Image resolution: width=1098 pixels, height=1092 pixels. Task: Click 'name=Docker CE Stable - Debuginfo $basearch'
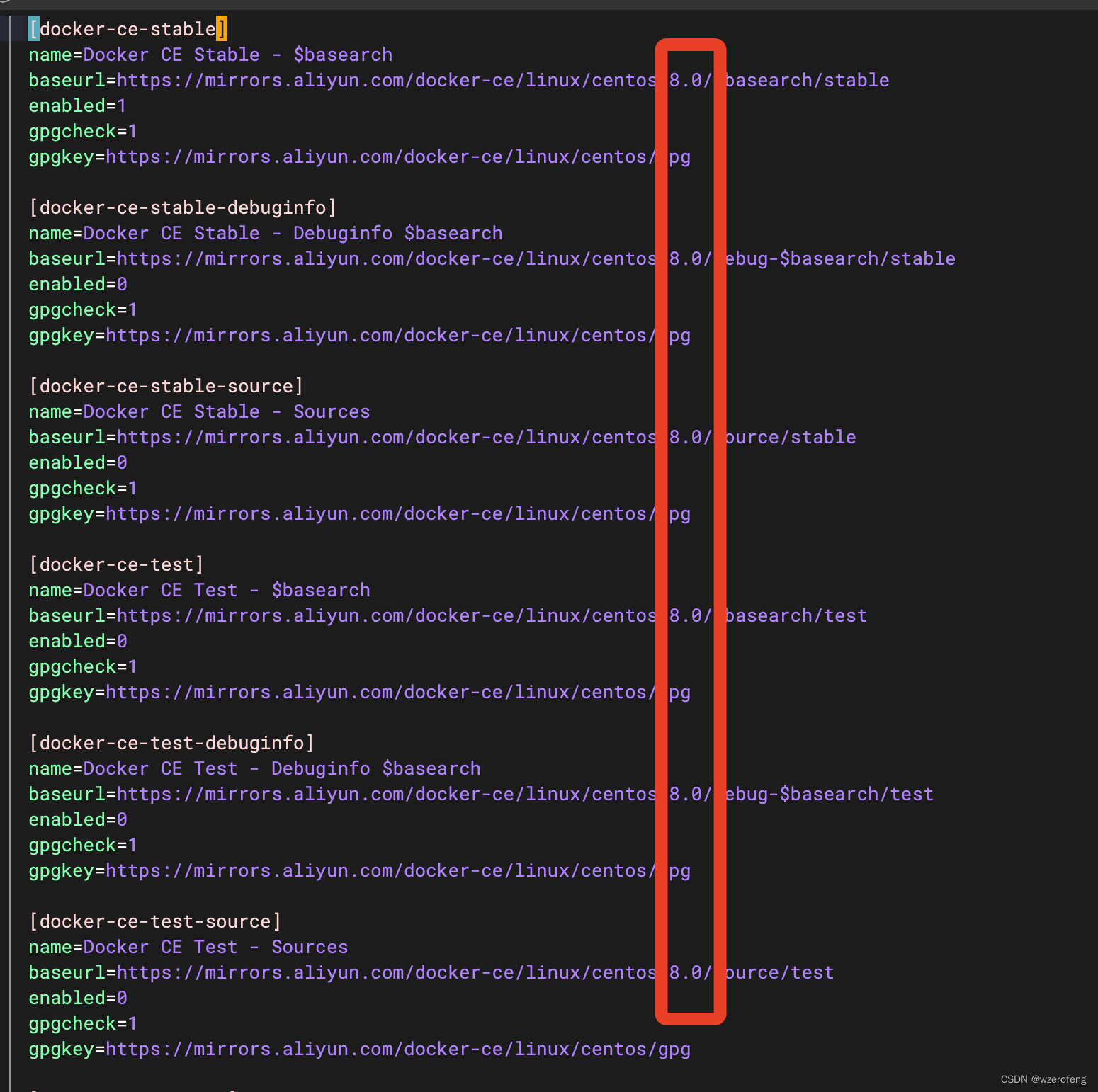266,233
